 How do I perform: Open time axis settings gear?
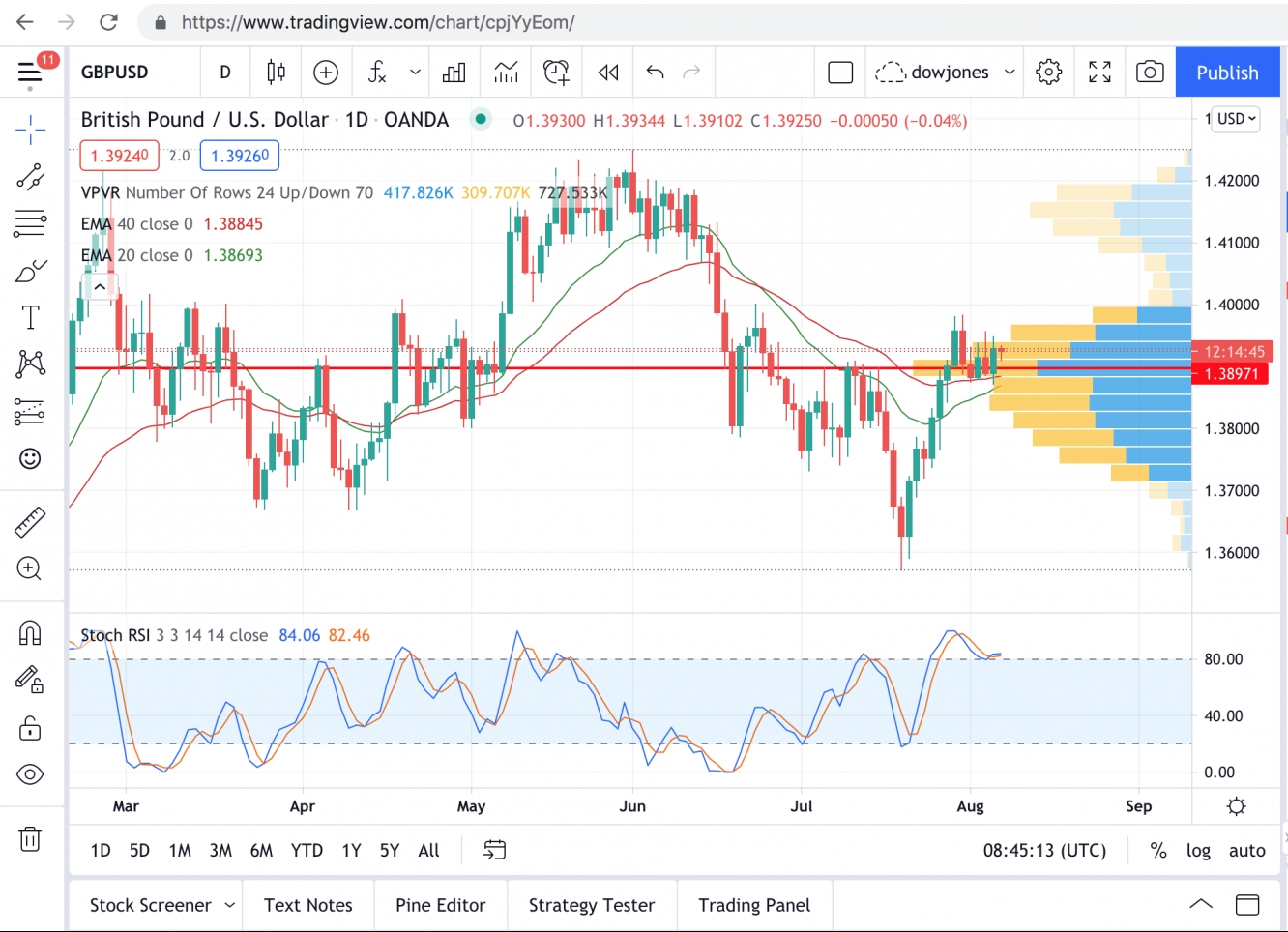1237,806
